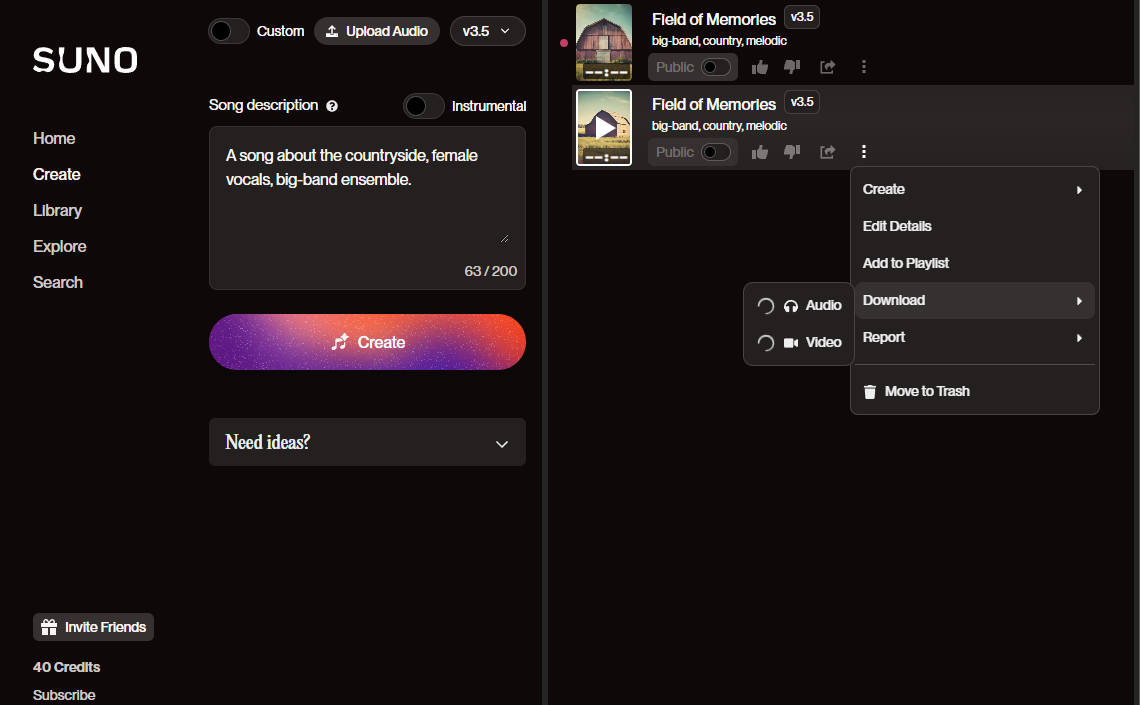Click the headphones Audio download icon
The image size is (1140, 705).
coord(791,305)
